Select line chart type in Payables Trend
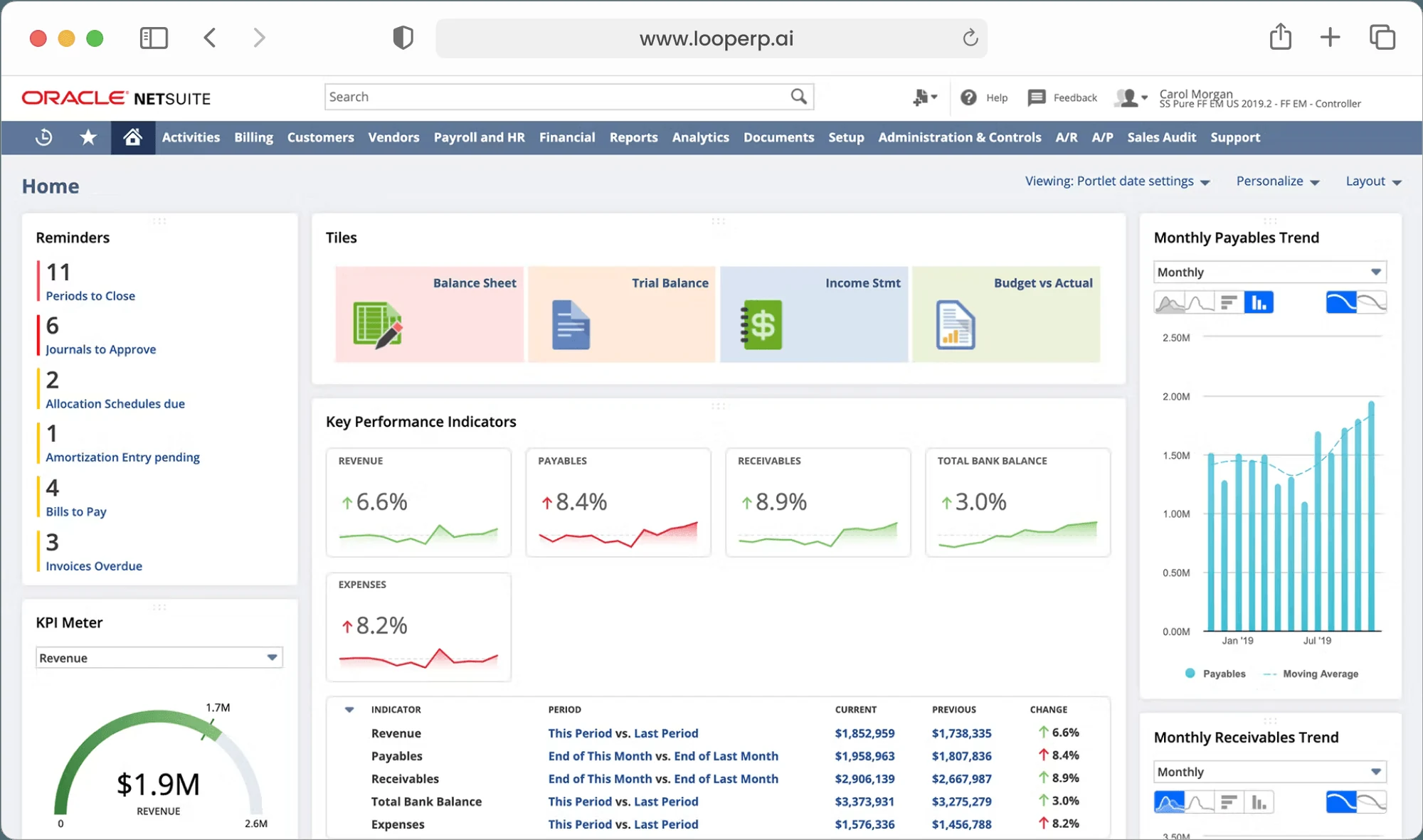 [1200, 303]
